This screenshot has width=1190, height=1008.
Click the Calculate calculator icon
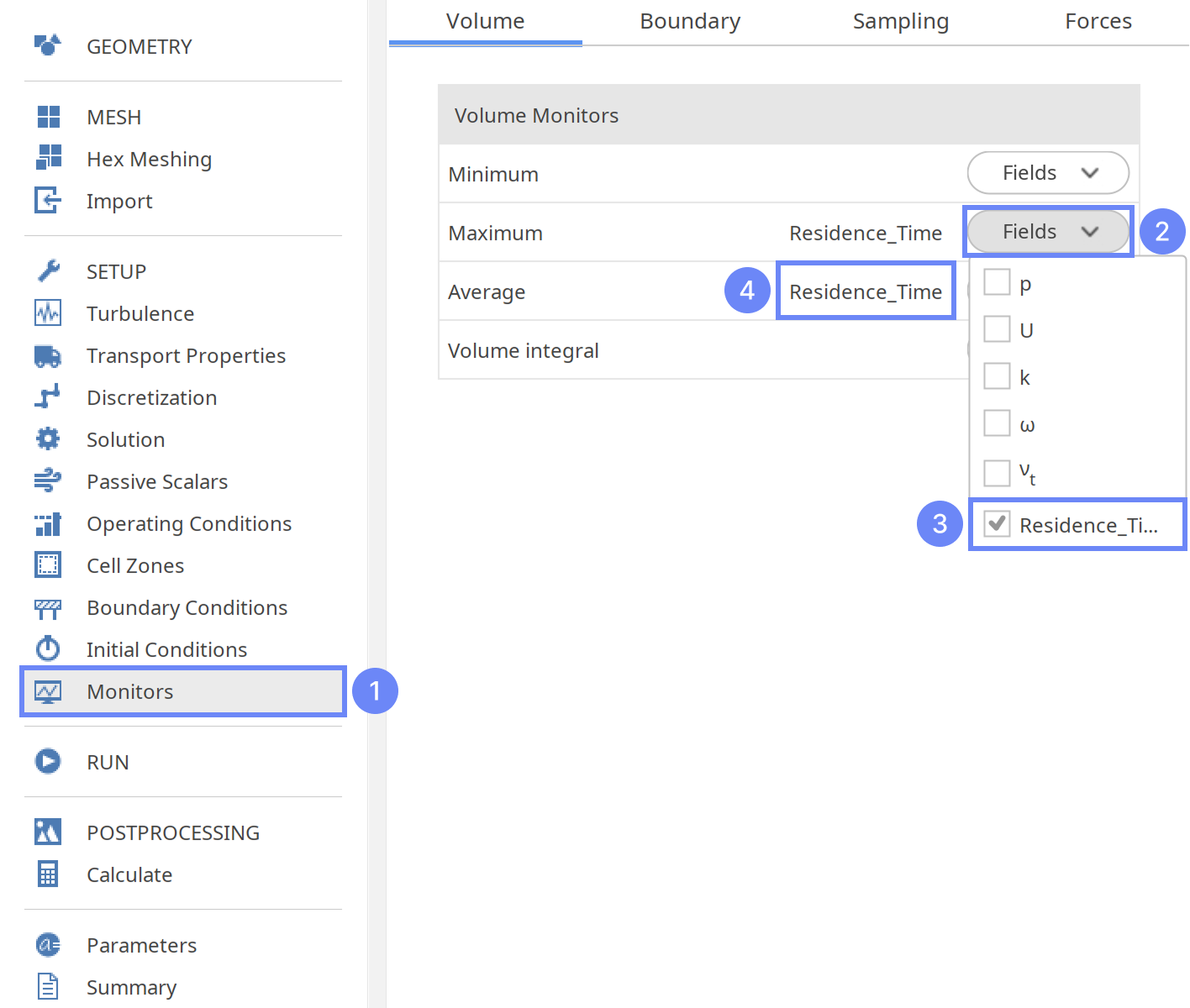coord(48,874)
